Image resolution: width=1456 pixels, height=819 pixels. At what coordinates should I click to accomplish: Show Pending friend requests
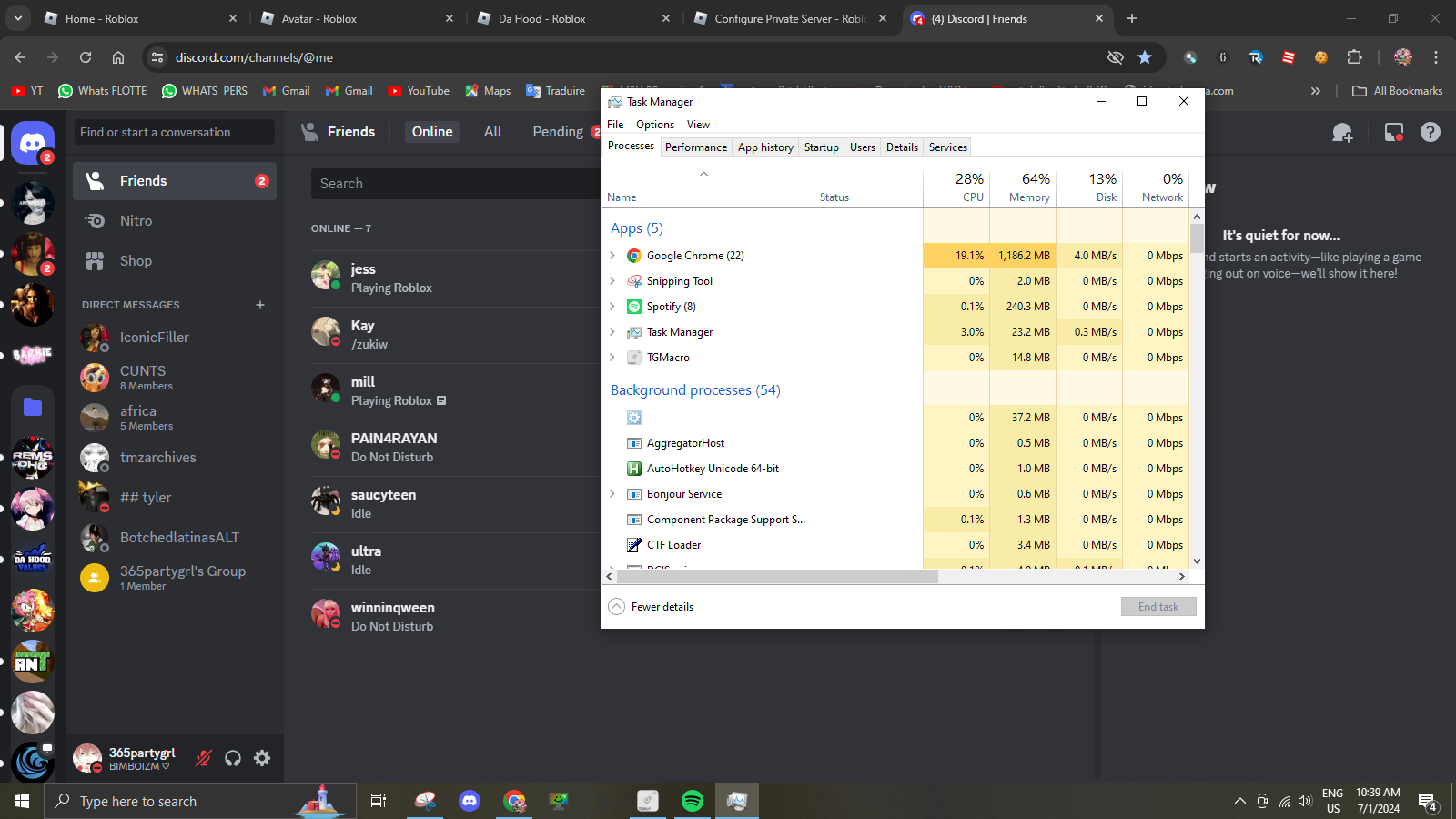click(558, 132)
